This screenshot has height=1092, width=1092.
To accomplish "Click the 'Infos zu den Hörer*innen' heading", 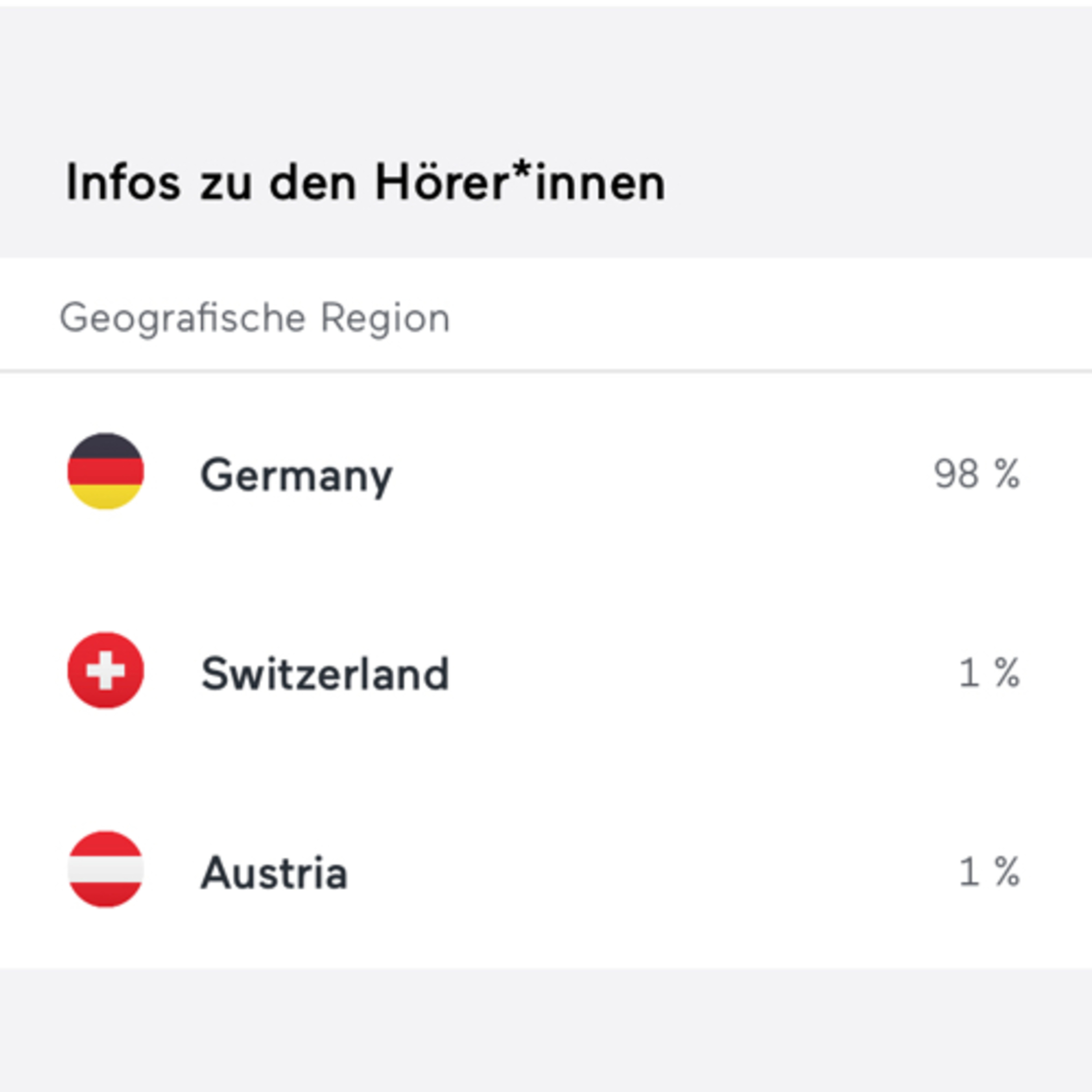I will (366, 182).
